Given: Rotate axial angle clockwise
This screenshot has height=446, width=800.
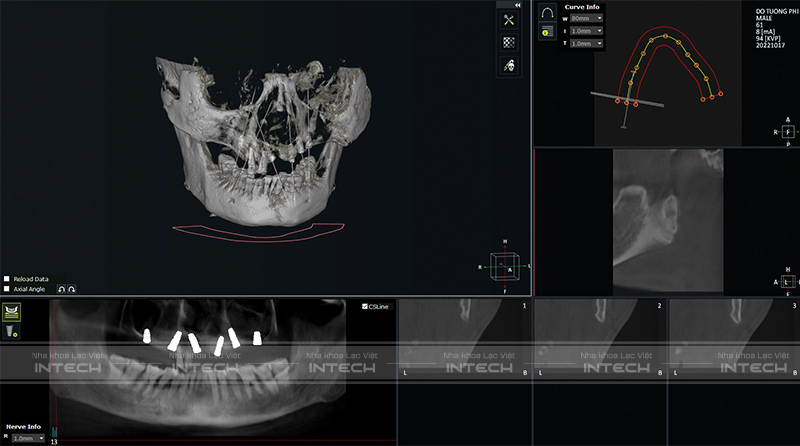Looking at the screenshot, I should pos(72,289).
